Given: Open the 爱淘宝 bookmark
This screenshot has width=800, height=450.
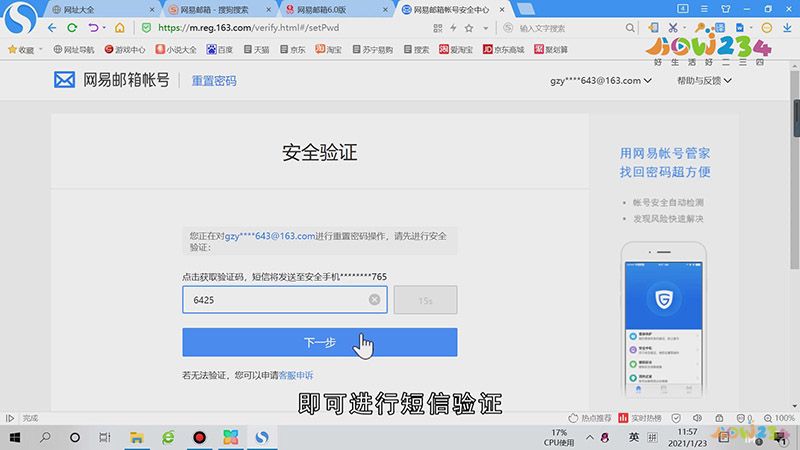Looking at the screenshot, I should click(456, 49).
